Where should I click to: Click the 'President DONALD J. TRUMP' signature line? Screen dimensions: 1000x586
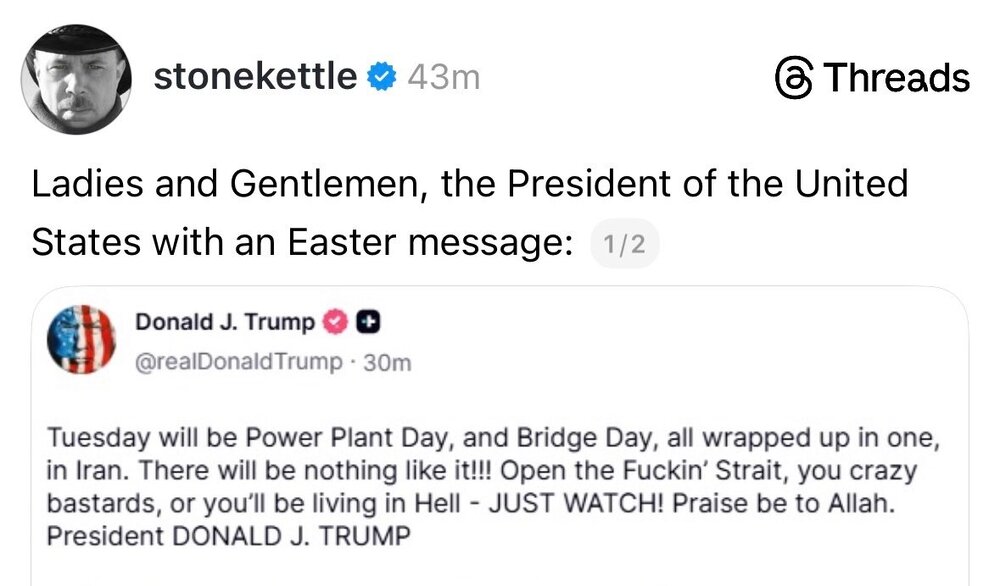coord(229,535)
